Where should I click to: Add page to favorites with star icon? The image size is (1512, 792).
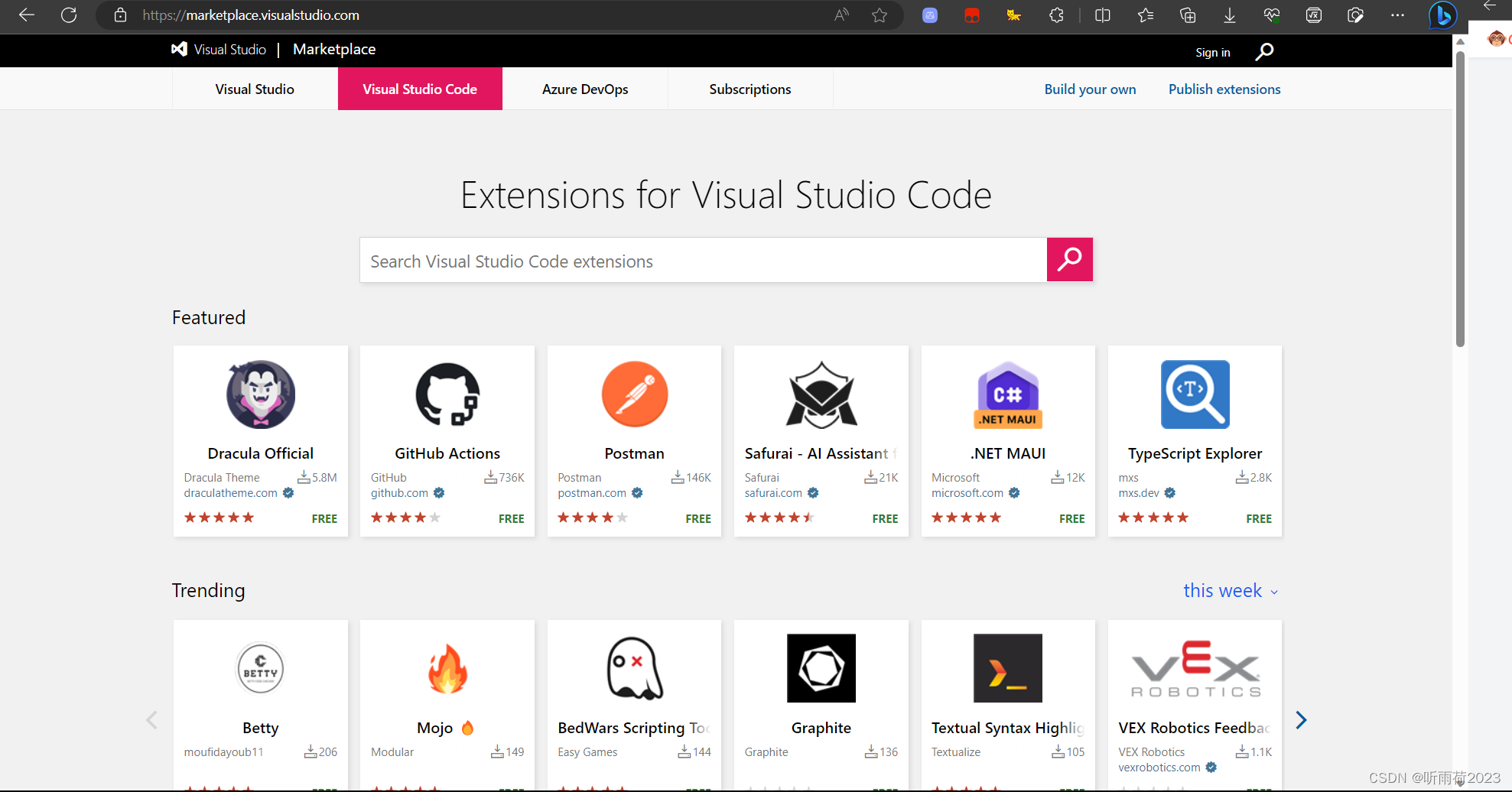click(x=880, y=15)
